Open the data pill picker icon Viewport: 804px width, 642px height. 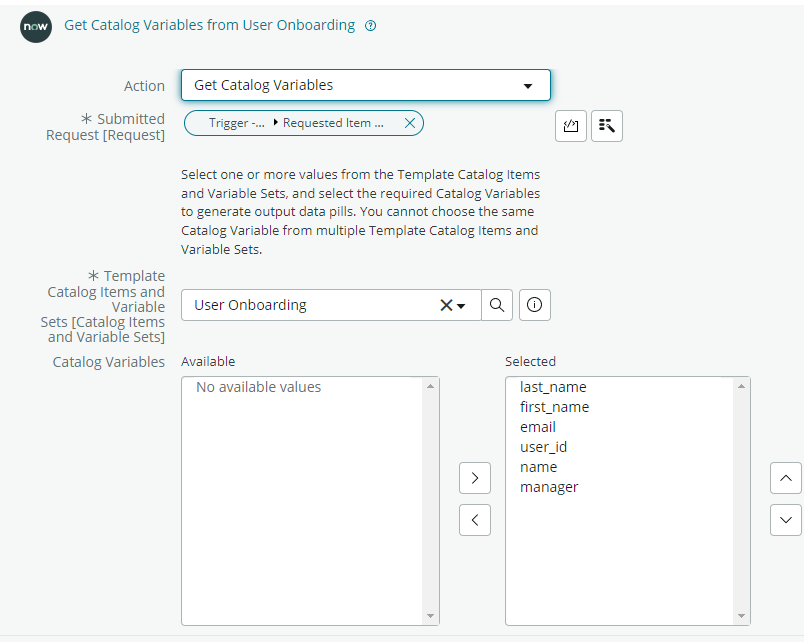(x=607, y=126)
